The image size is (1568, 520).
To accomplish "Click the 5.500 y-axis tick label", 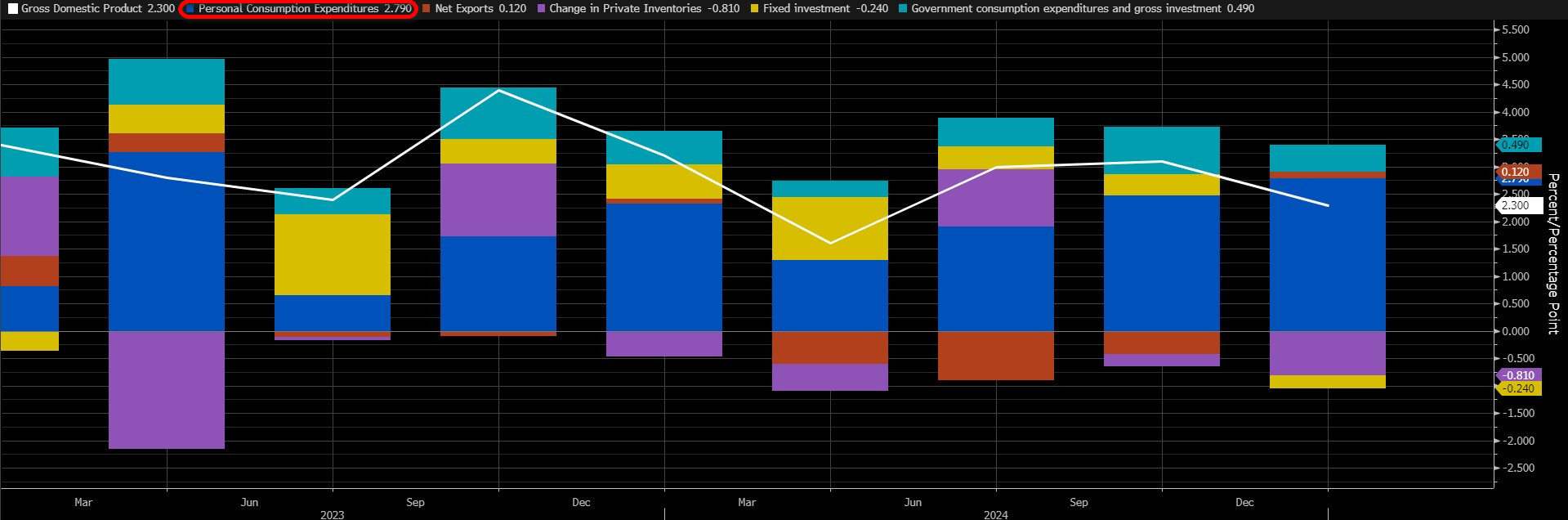I will [x=1516, y=30].
